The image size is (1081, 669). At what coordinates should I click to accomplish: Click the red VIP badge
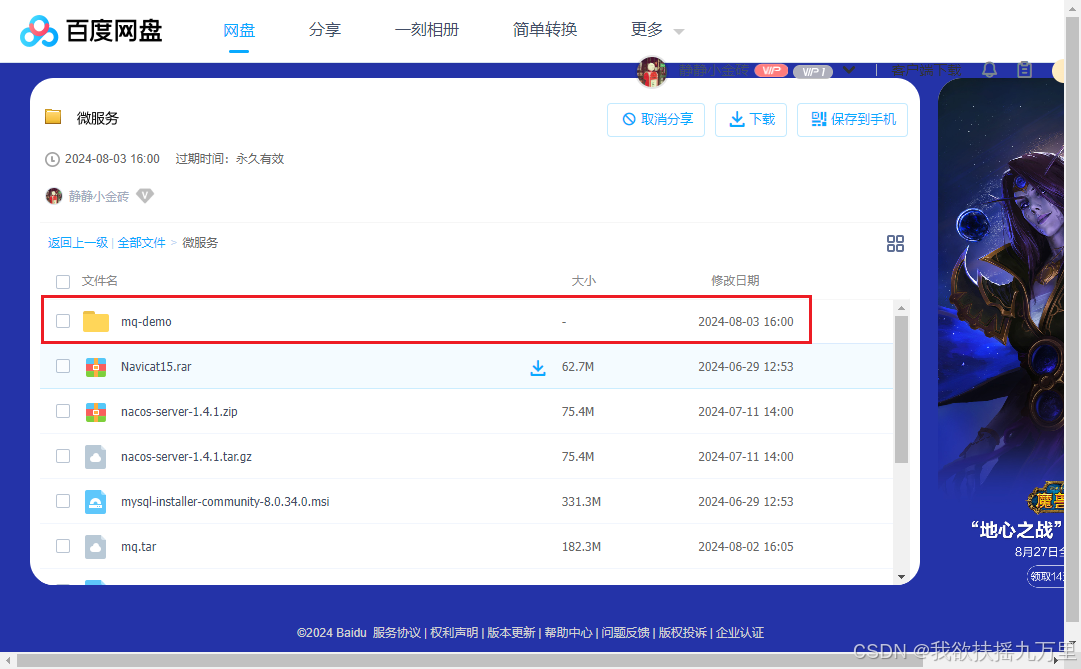(x=771, y=70)
